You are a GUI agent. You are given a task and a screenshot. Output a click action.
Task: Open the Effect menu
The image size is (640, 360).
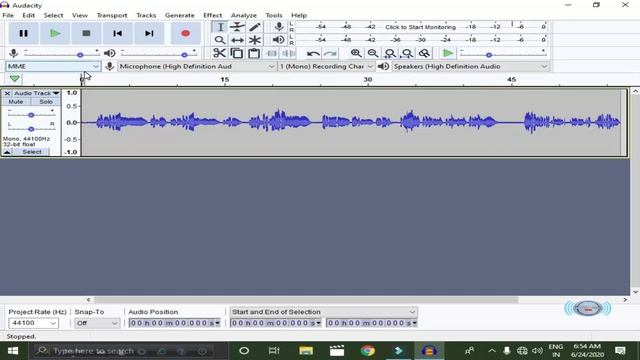click(213, 15)
